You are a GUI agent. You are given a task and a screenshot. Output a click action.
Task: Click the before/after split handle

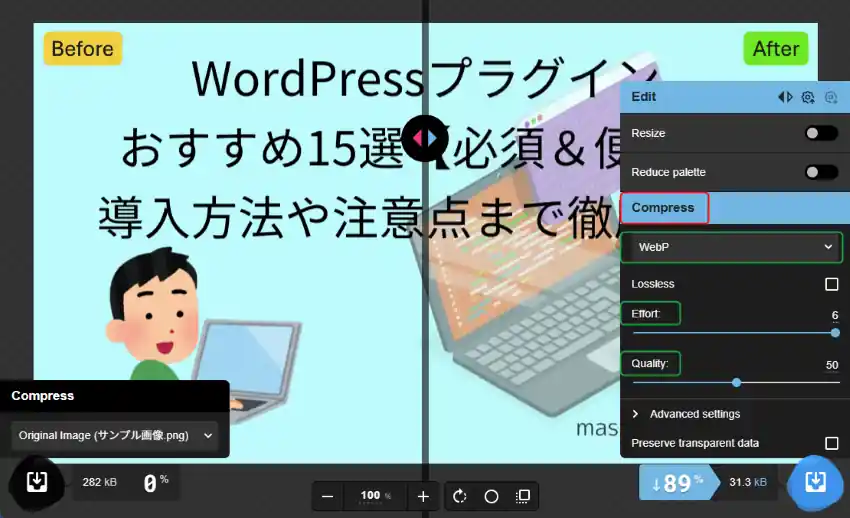[425, 139]
